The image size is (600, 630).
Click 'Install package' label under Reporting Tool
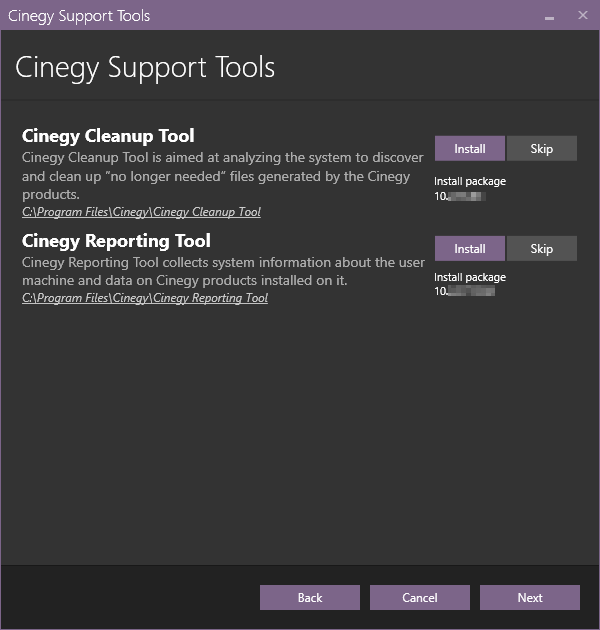coord(470,277)
